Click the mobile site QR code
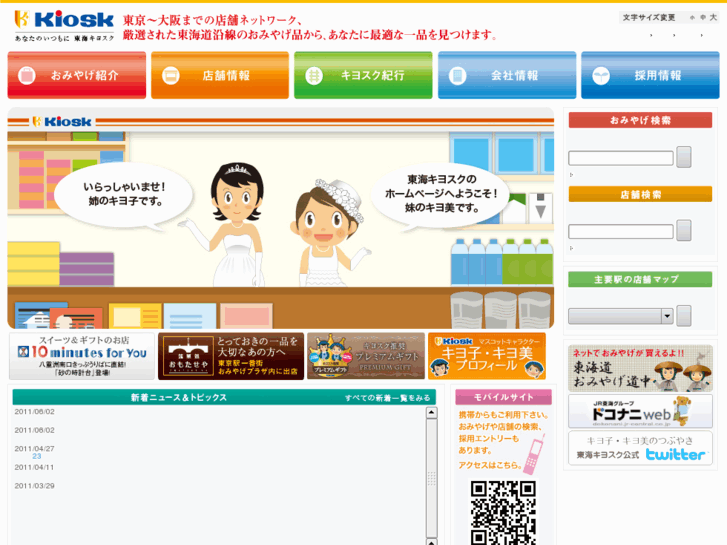 click(x=504, y=513)
